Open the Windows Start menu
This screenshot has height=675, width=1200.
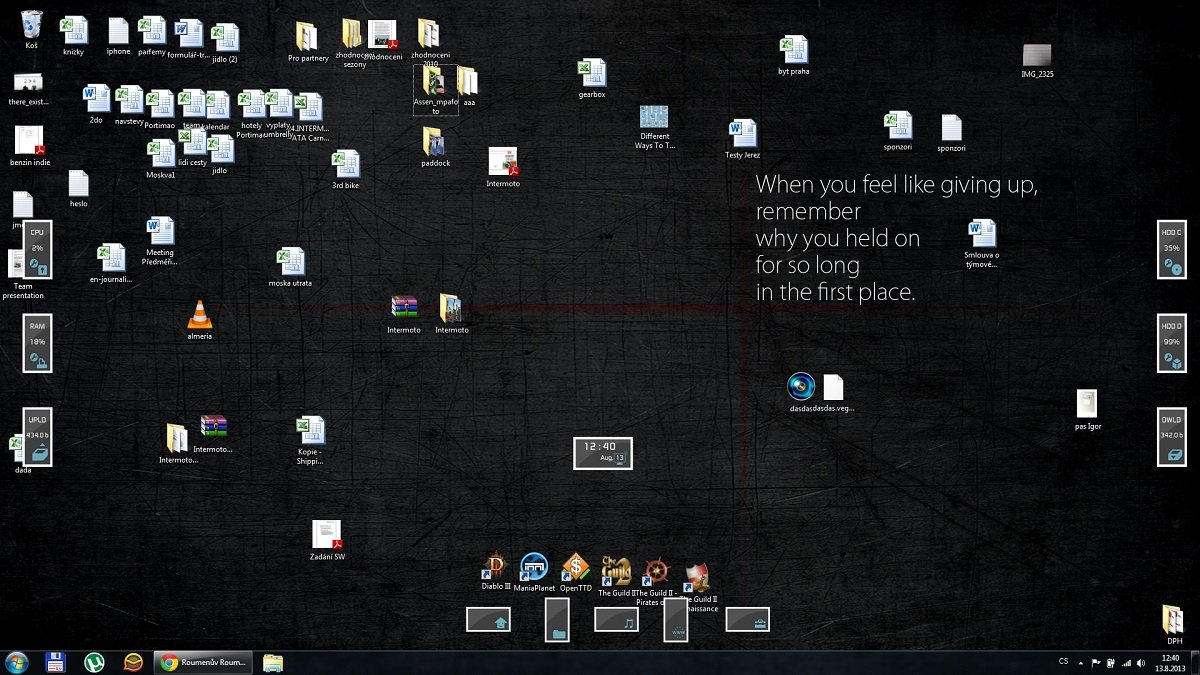[x=17, y=662]
